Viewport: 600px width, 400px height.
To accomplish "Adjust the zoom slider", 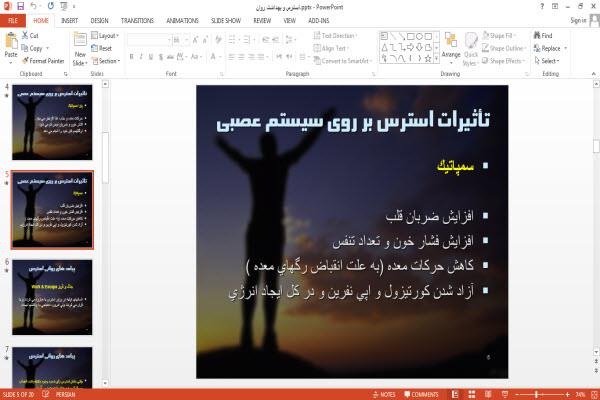I will pyautogui.click(x=536, y=395).
